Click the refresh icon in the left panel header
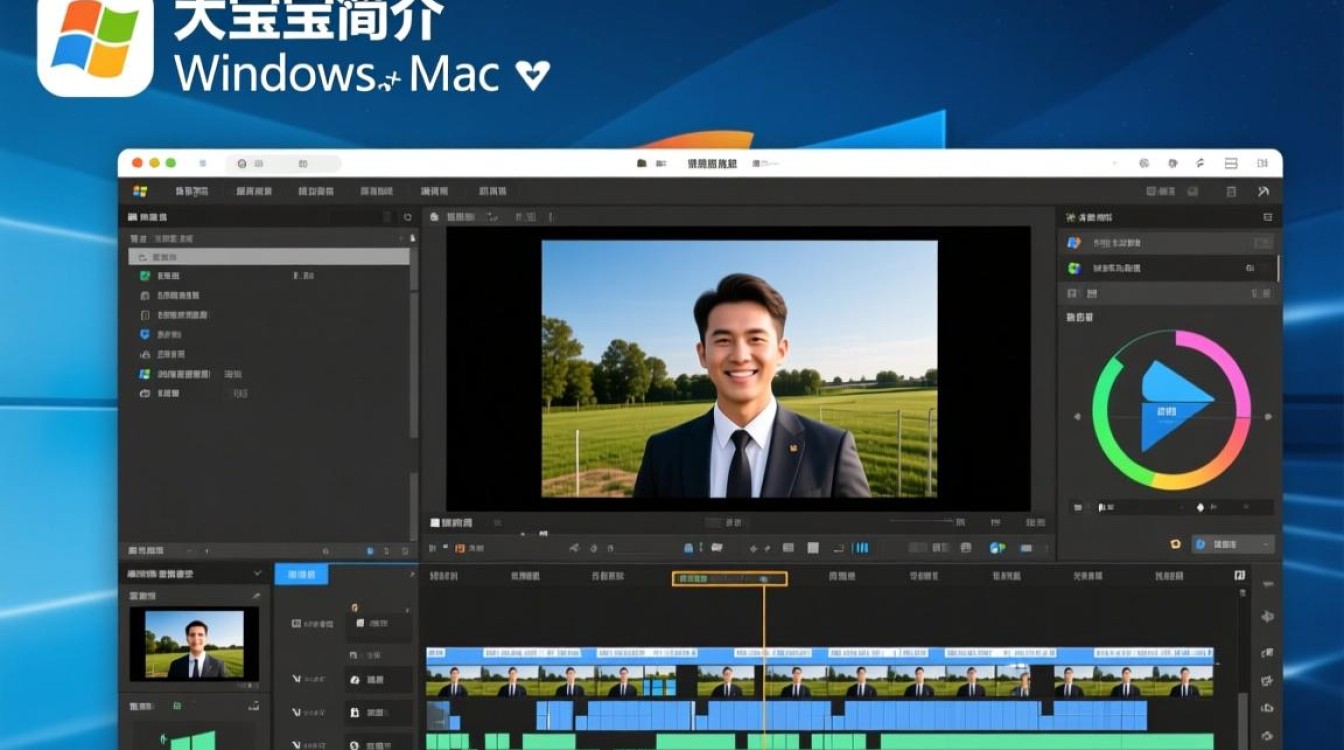Image resolution: width=1344 pixels, height=750 pixels. pyautogui.click(x=408, y=217)
